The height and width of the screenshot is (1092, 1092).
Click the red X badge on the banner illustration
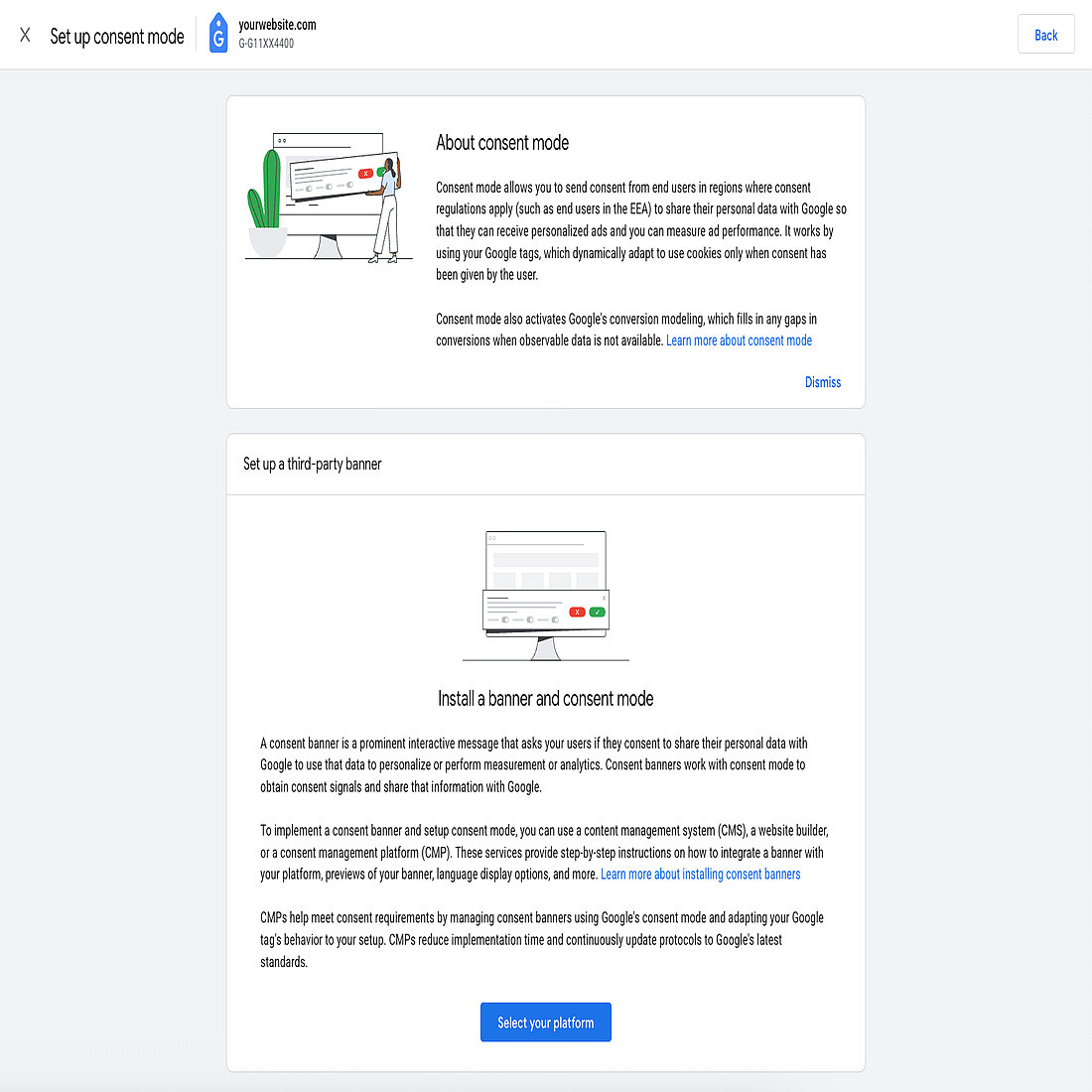coord(365,173)
